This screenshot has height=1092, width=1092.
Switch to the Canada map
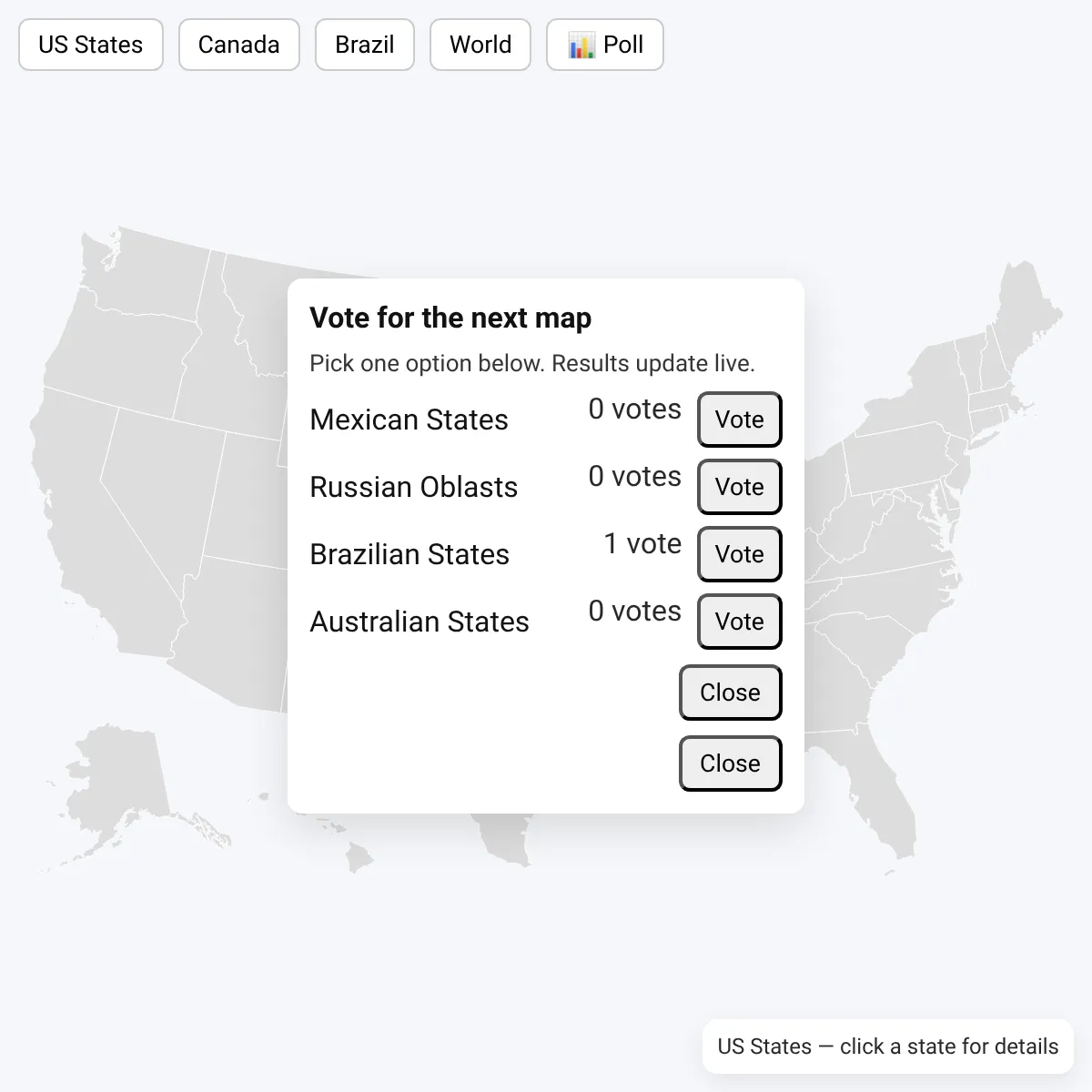coord(238,45)
